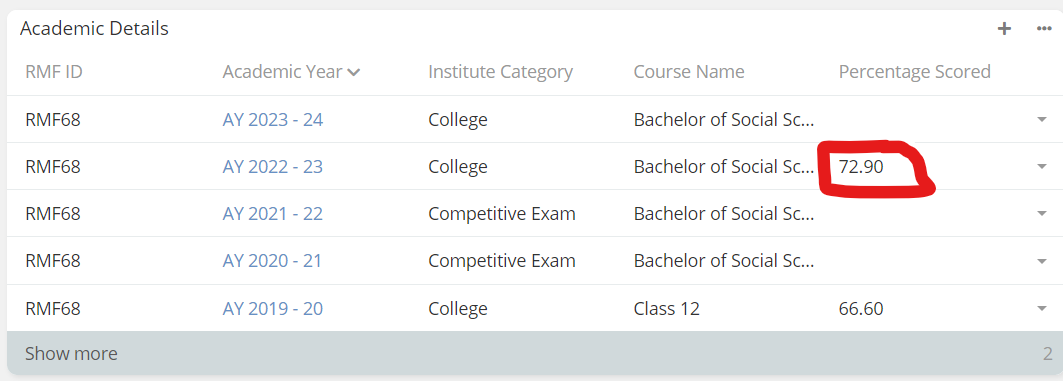
Task: Click the Class 12 course cell
Action: coord(666,309)
